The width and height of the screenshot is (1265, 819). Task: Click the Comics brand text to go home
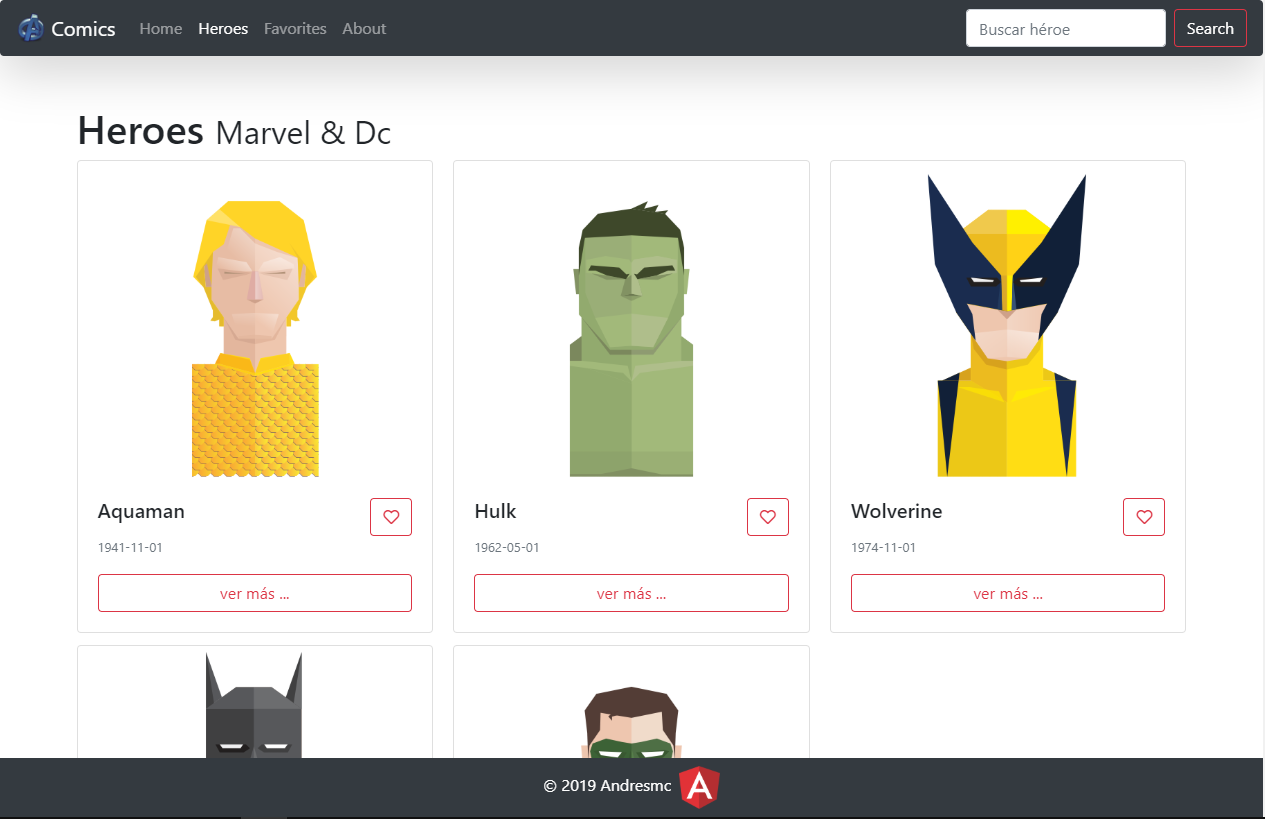pyautogui.click(x=84, y=28)
